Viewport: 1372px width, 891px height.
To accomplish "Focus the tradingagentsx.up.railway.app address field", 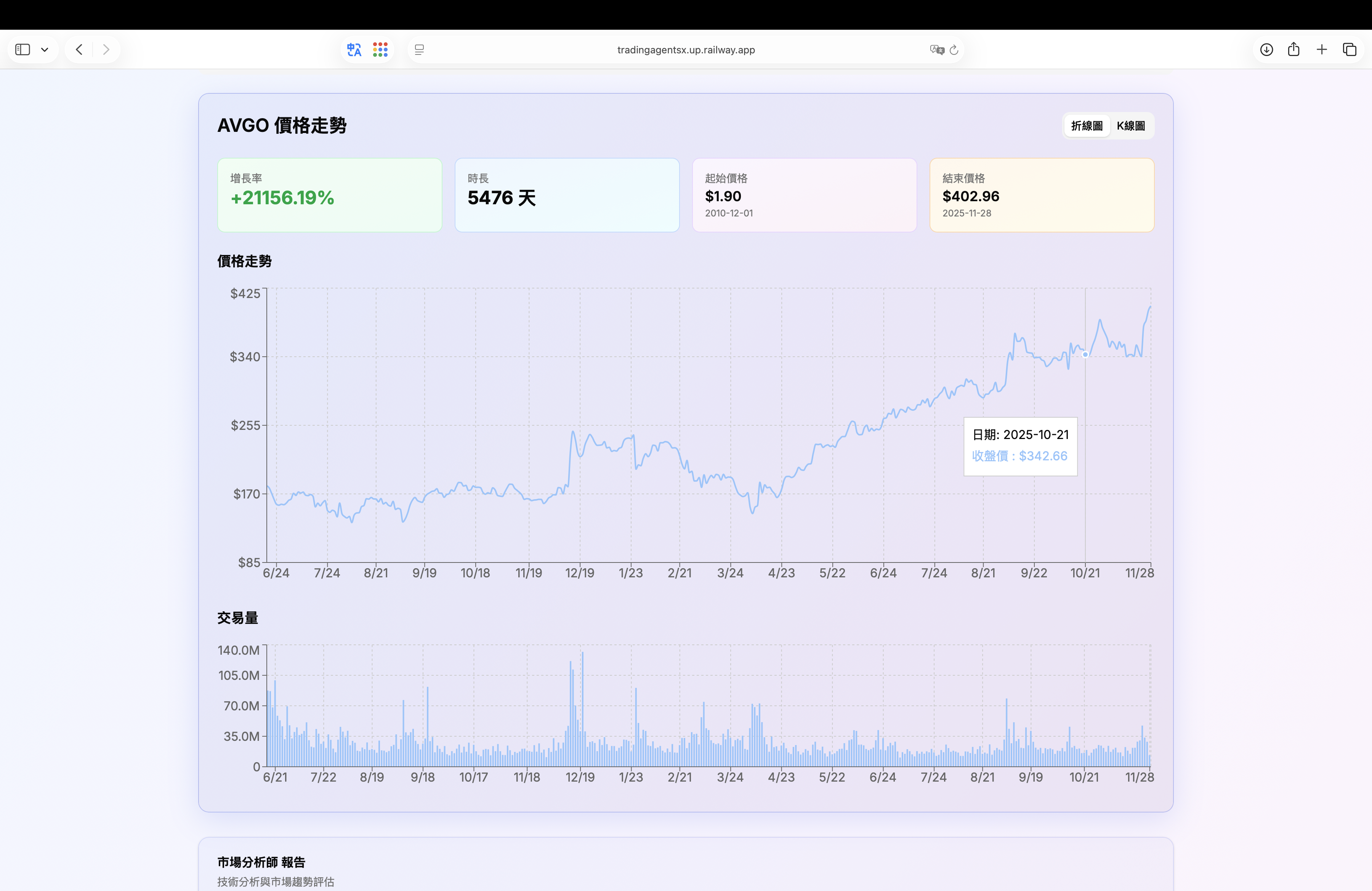I will click(x=686, y=50).
